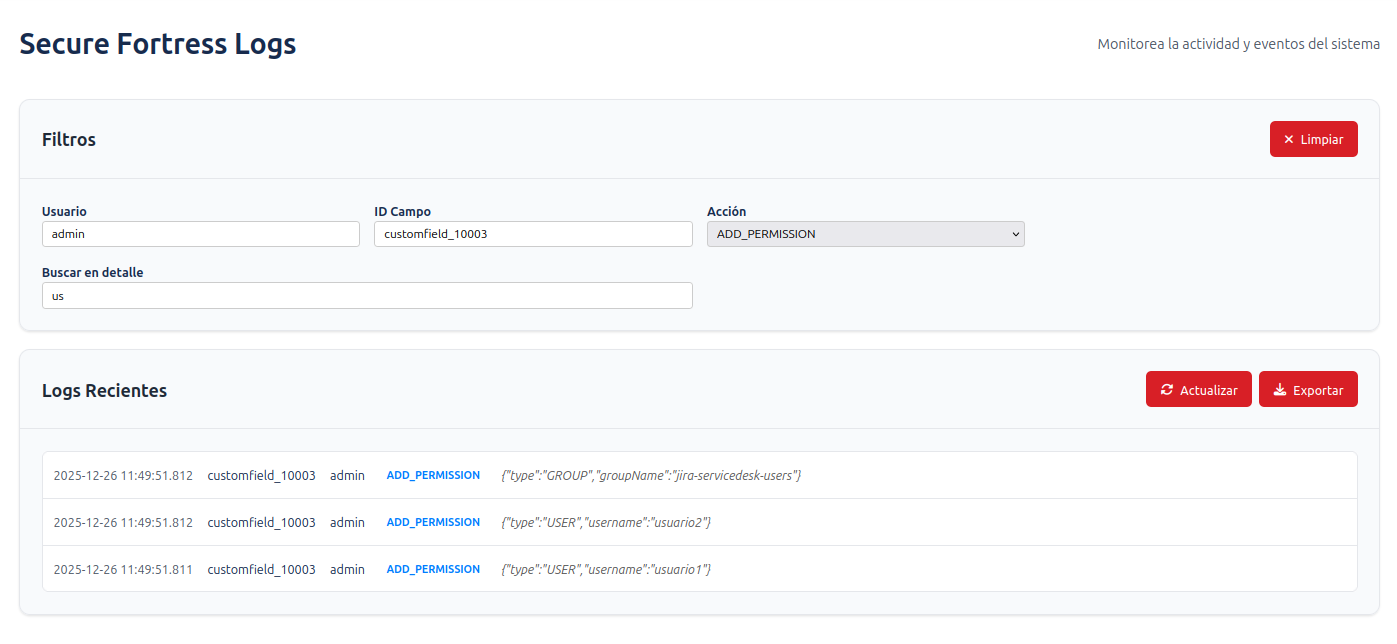
Task: Click ADD_PERMISSION on the usuario1 log entry
Action: point(433,568)
